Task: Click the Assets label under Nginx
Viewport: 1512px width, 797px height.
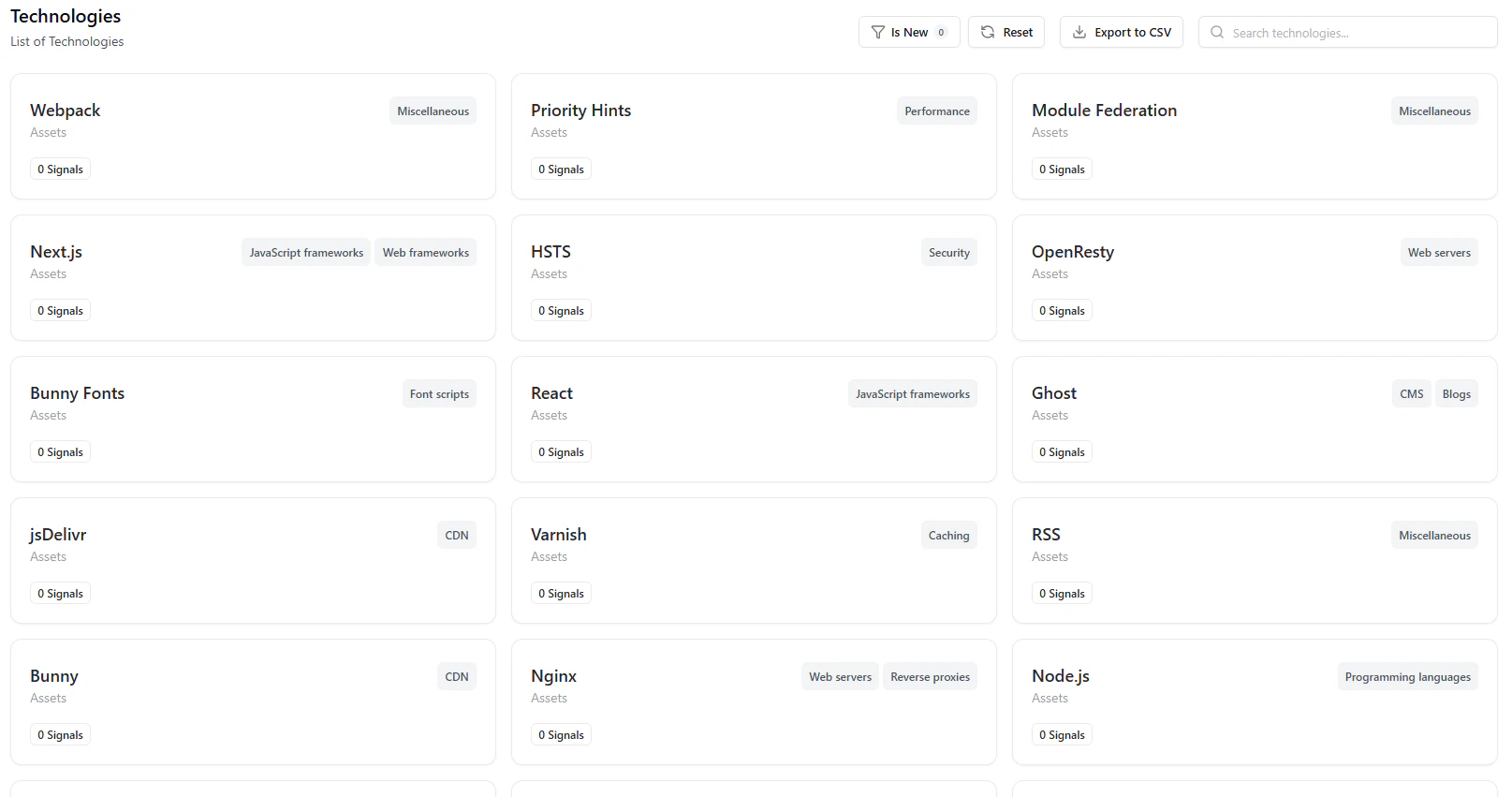Action: click(x=549, y=698)
